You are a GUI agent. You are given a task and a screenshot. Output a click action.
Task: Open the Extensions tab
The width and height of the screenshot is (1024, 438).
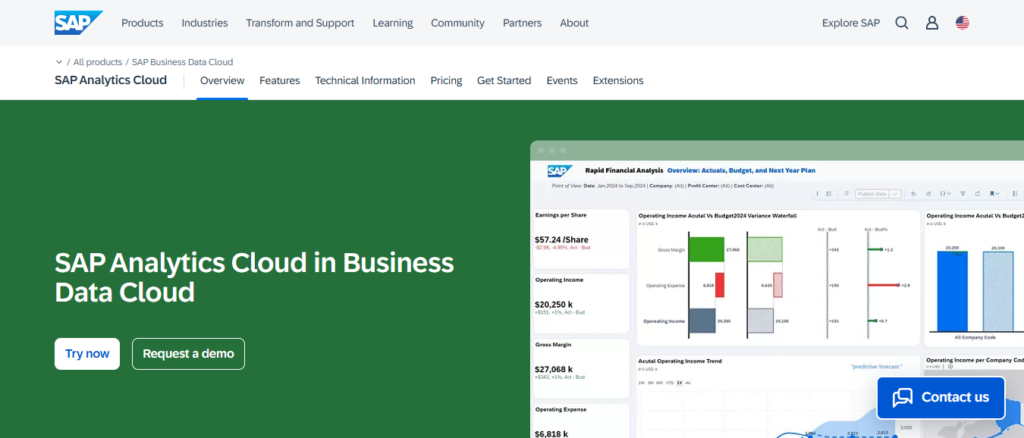(x=618, y=80)
